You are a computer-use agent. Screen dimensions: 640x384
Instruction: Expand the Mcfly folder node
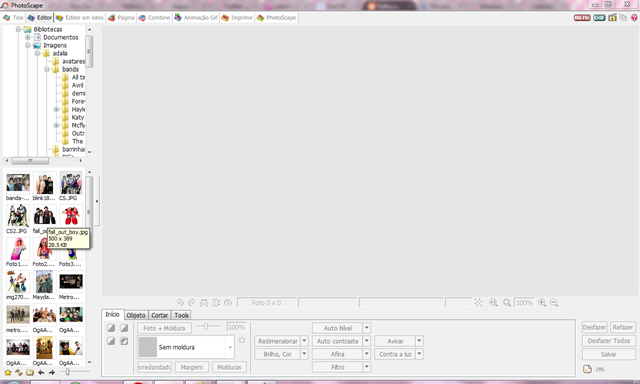tap(56, 125)
